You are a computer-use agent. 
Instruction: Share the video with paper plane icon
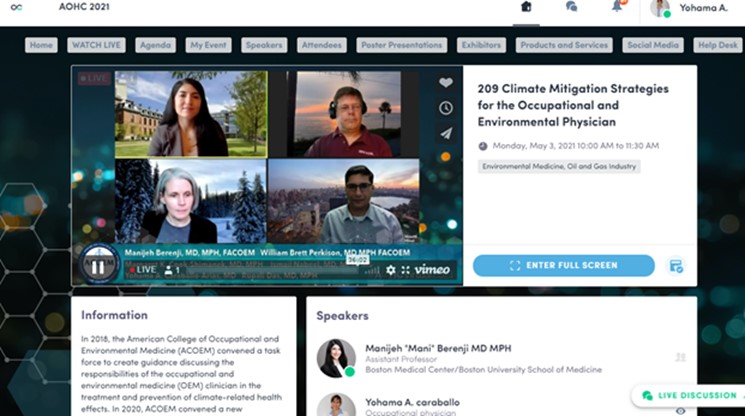point(445,133)
